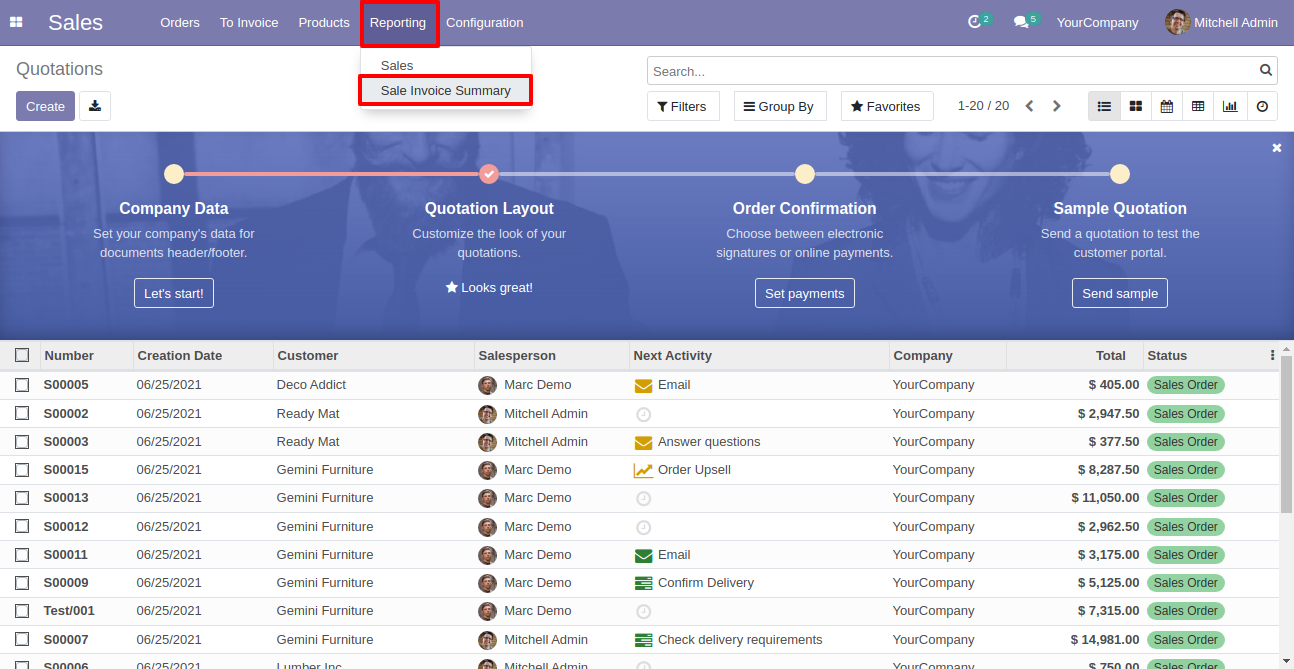Open the Favorites dropdown
1294x669 pixels.
pyautogui.click(x=887, y=106)
